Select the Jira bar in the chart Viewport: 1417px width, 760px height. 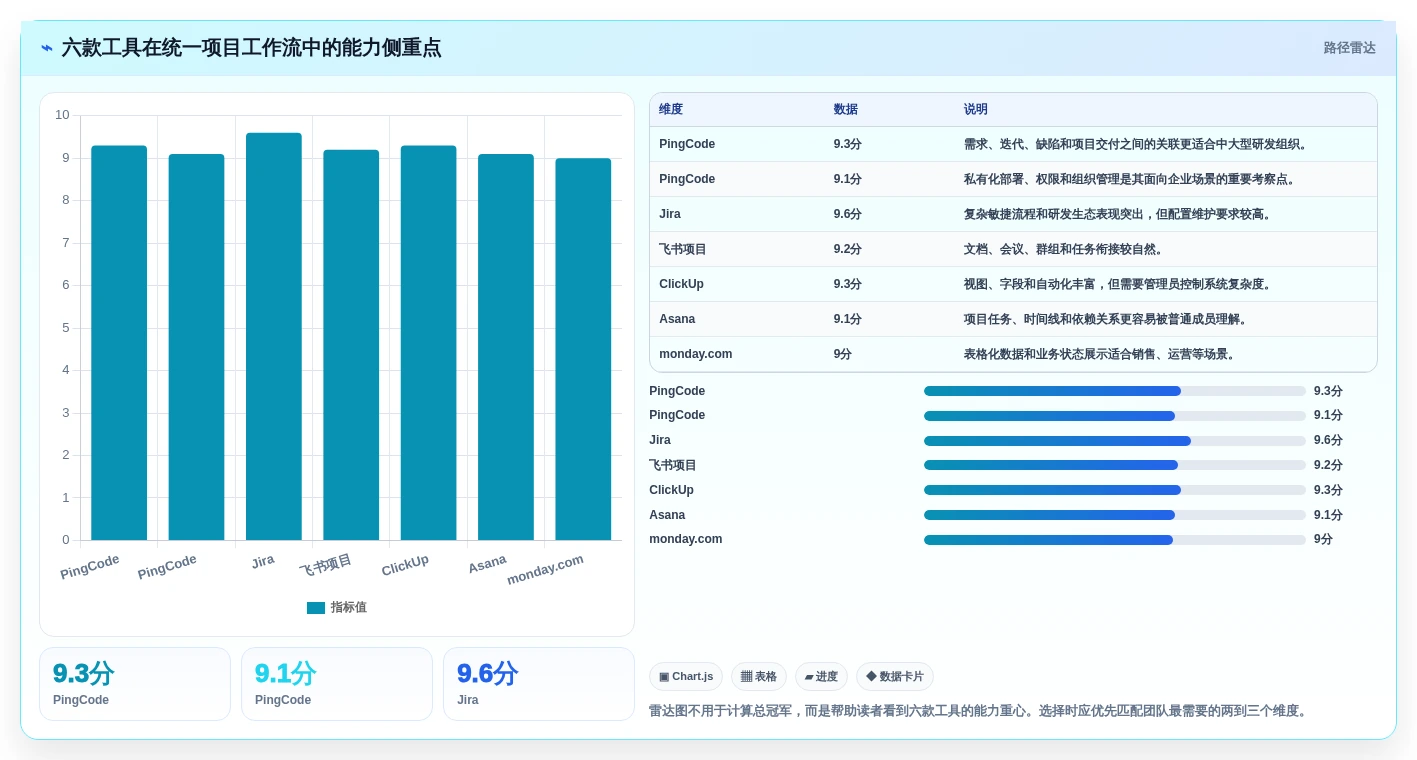click(x=274, y=337)
